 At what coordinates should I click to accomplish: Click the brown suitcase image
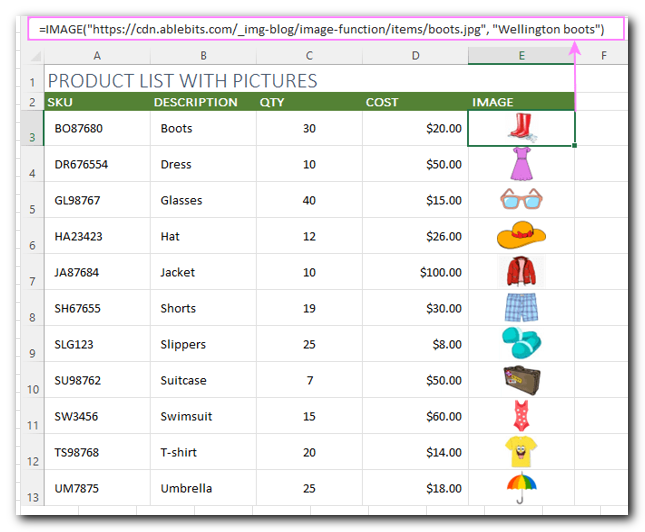[x=522, y=380]
